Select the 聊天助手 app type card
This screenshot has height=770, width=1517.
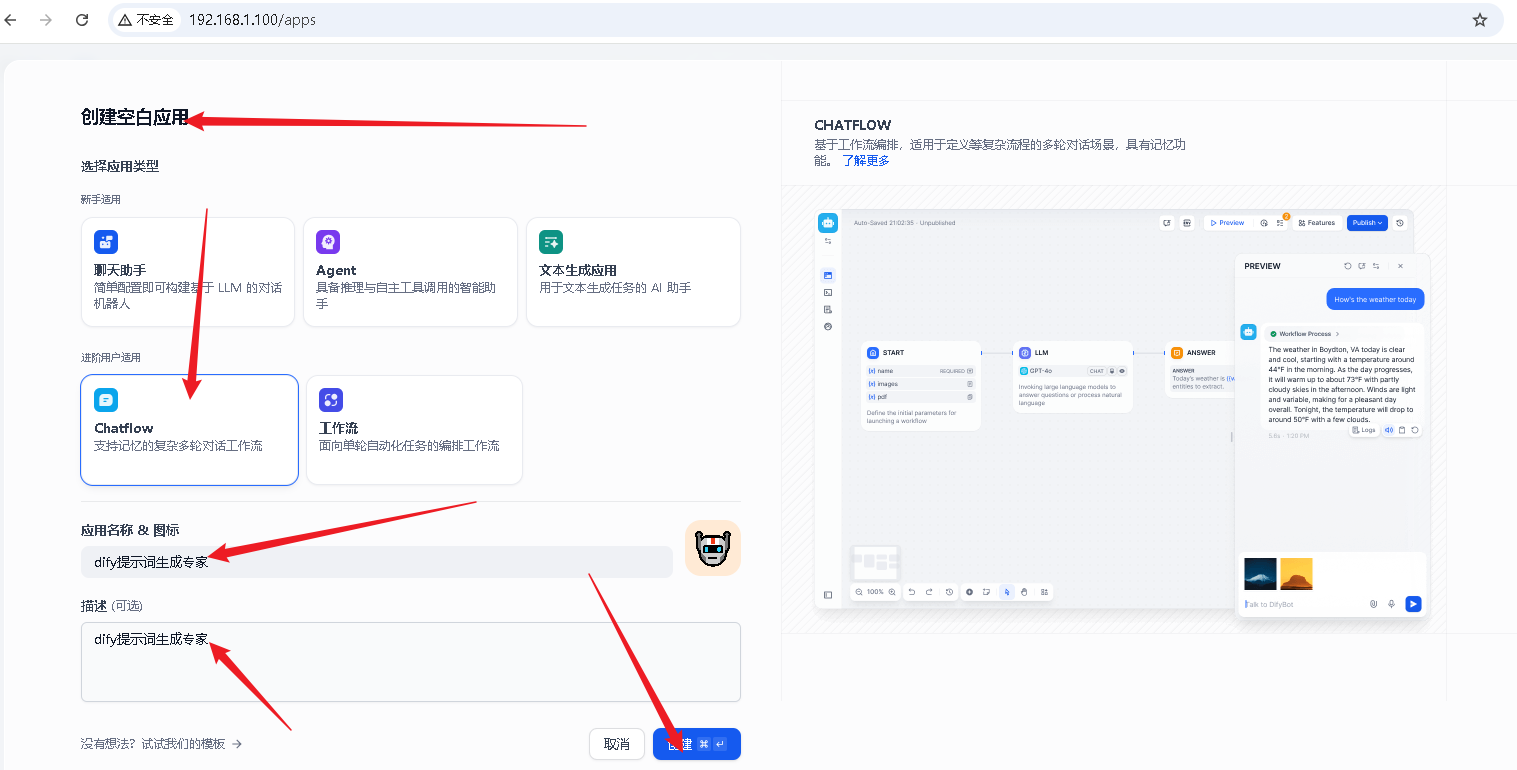tap(188, 272)
